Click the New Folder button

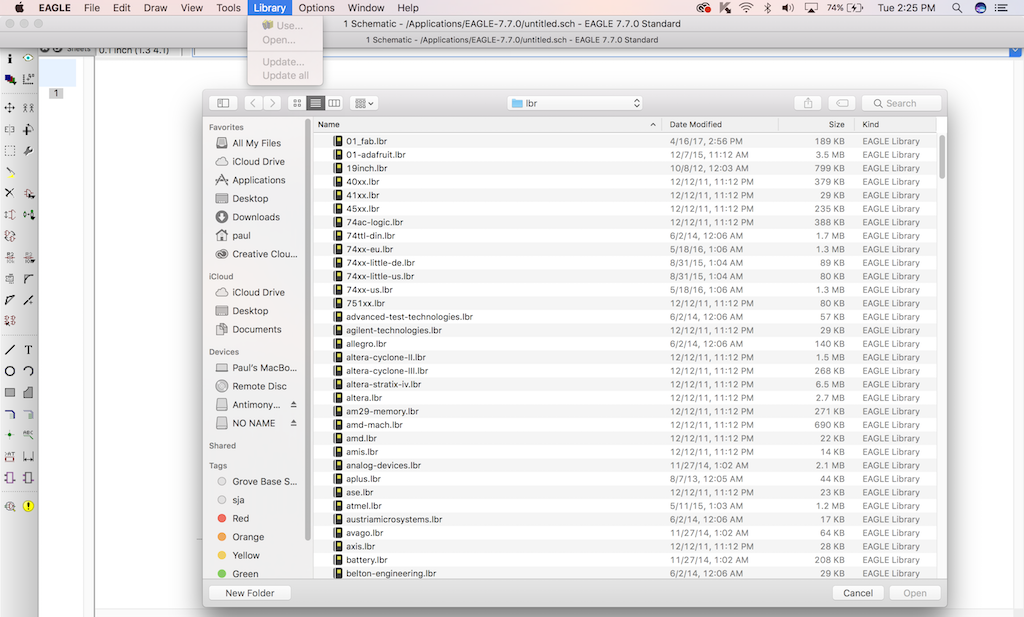tap(250, 593)
